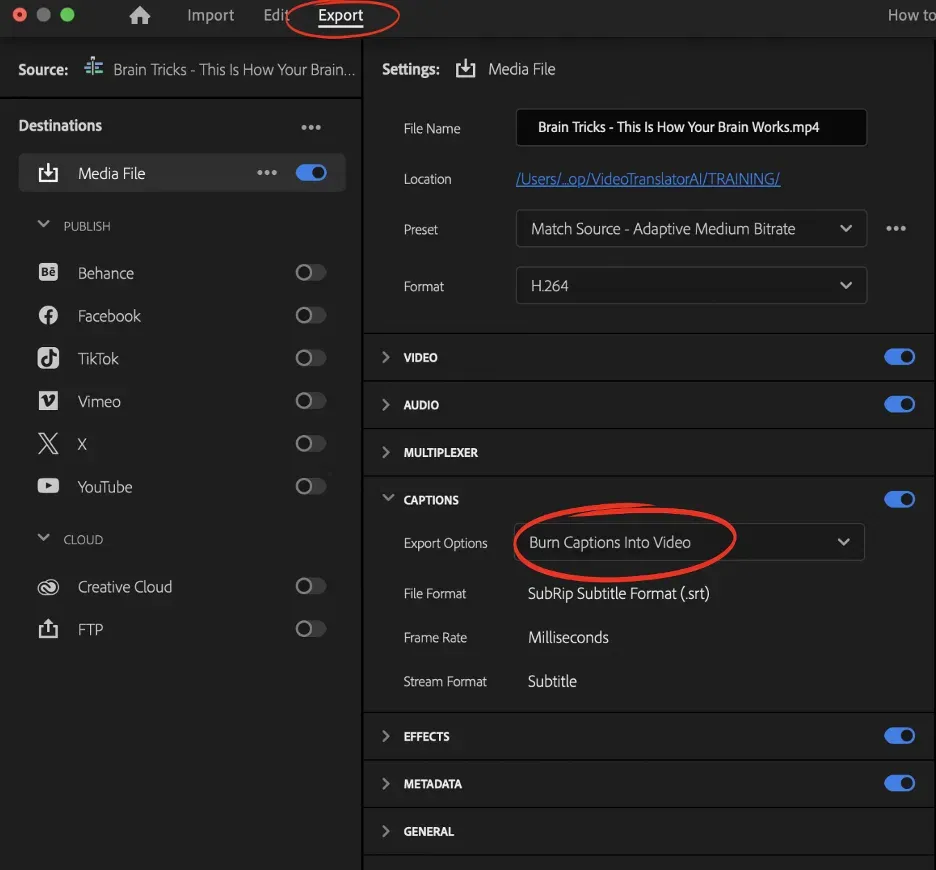Select the Media File destination label
The height and width of the screenshot is (870, 936).
pos(112,173)
